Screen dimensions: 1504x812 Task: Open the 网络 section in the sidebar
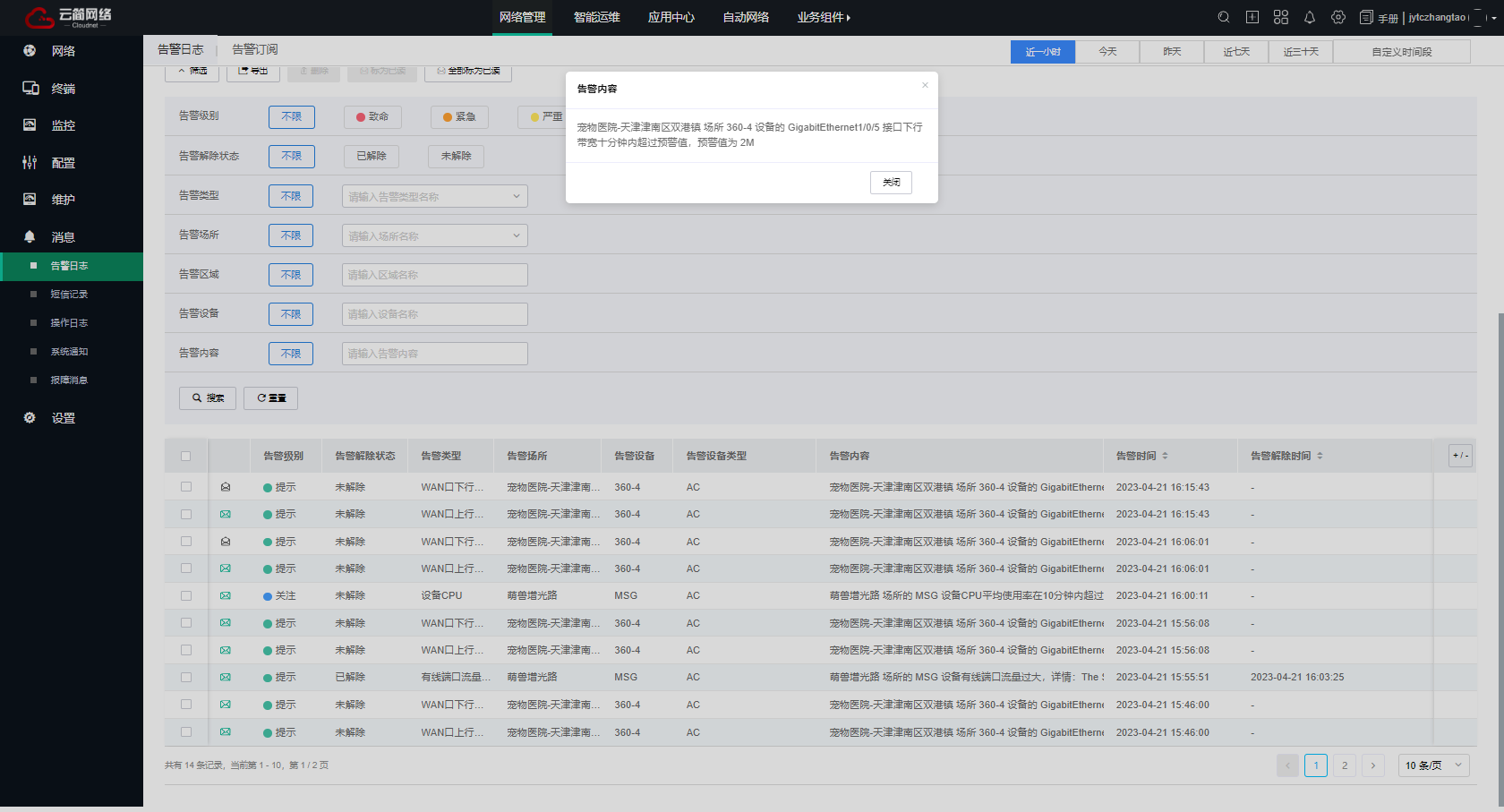72,51
